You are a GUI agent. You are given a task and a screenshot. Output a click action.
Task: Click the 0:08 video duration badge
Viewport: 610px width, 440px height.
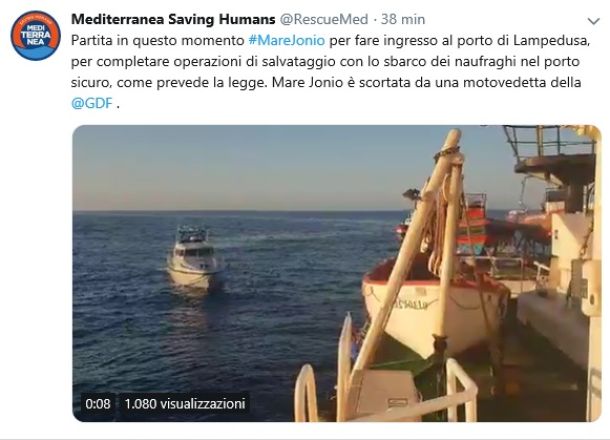click(x=98, y=404)
